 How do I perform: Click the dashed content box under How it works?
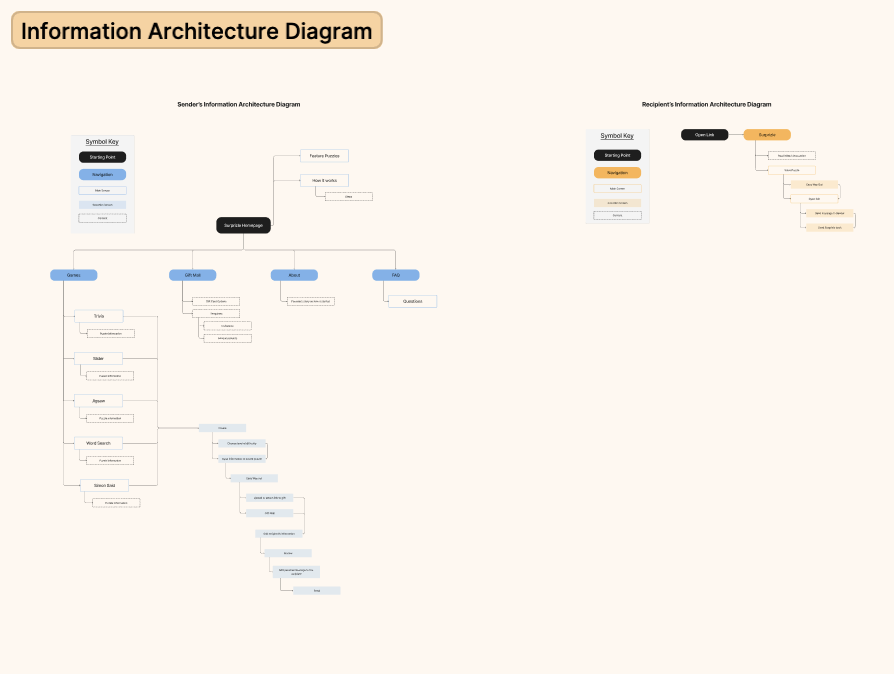tap(349, 197)
